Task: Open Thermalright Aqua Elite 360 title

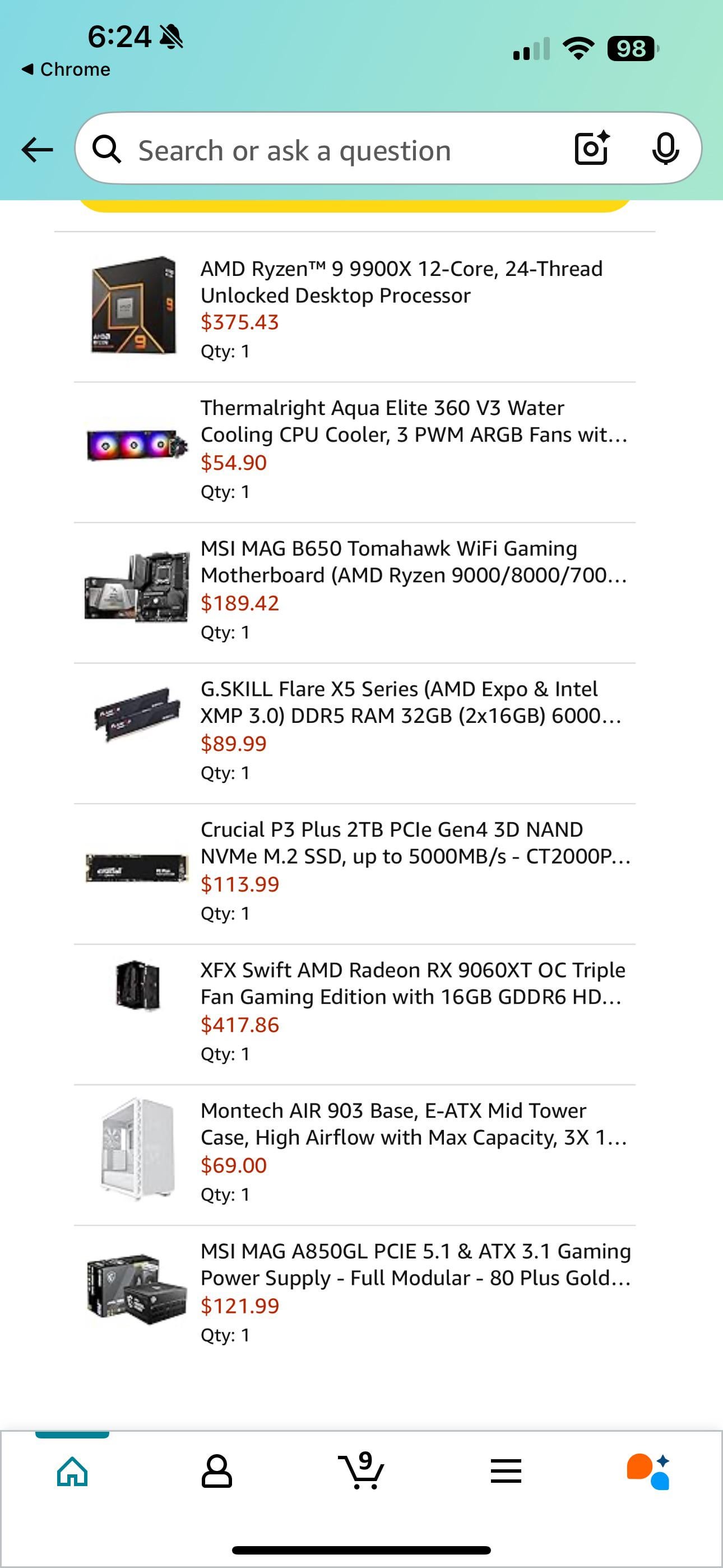Action: tap(414, 421)
